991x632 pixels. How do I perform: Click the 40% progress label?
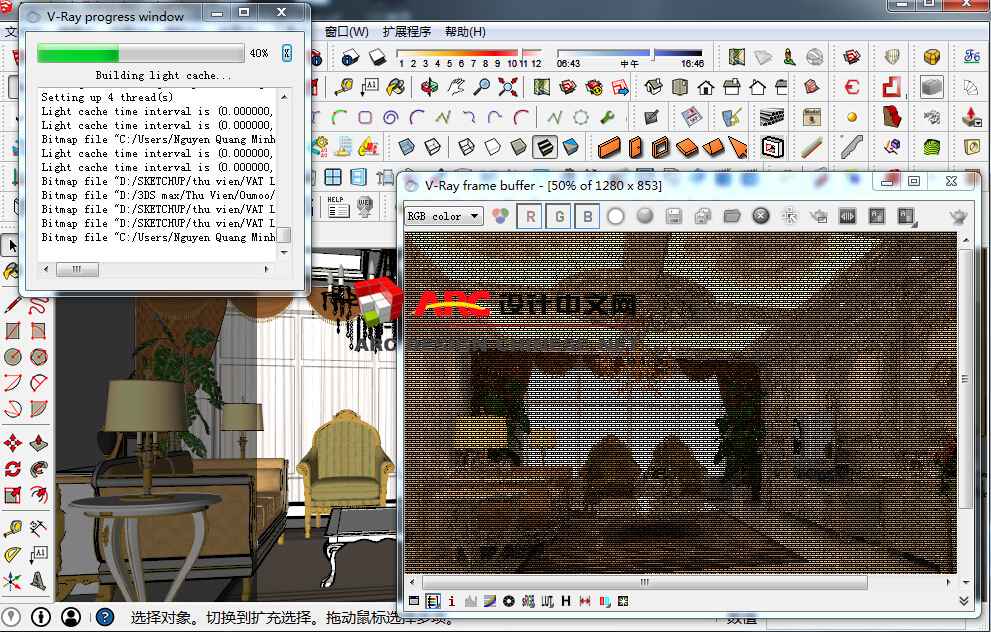click(258, 53)
